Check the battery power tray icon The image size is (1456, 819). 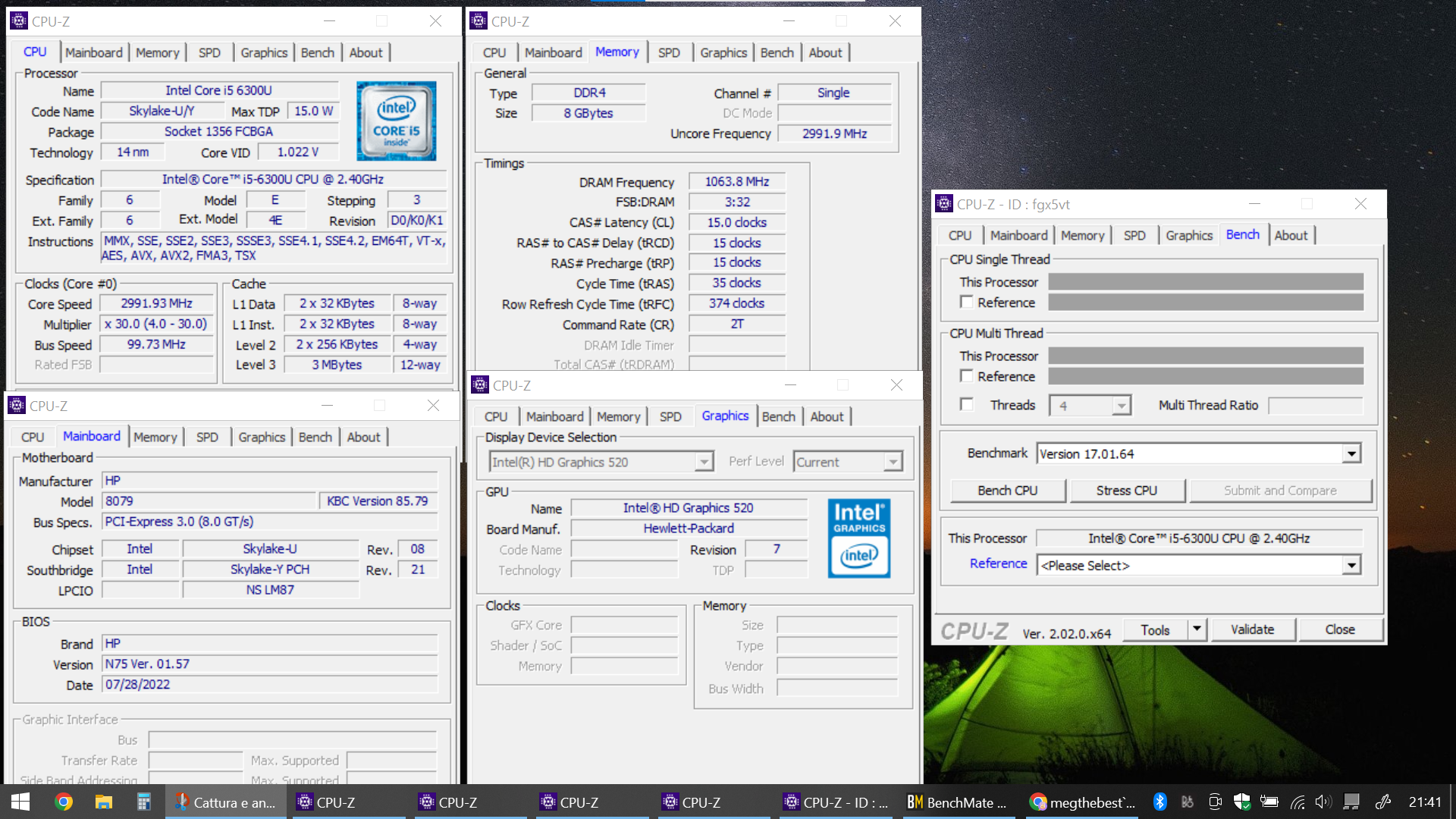point(1269,802)
